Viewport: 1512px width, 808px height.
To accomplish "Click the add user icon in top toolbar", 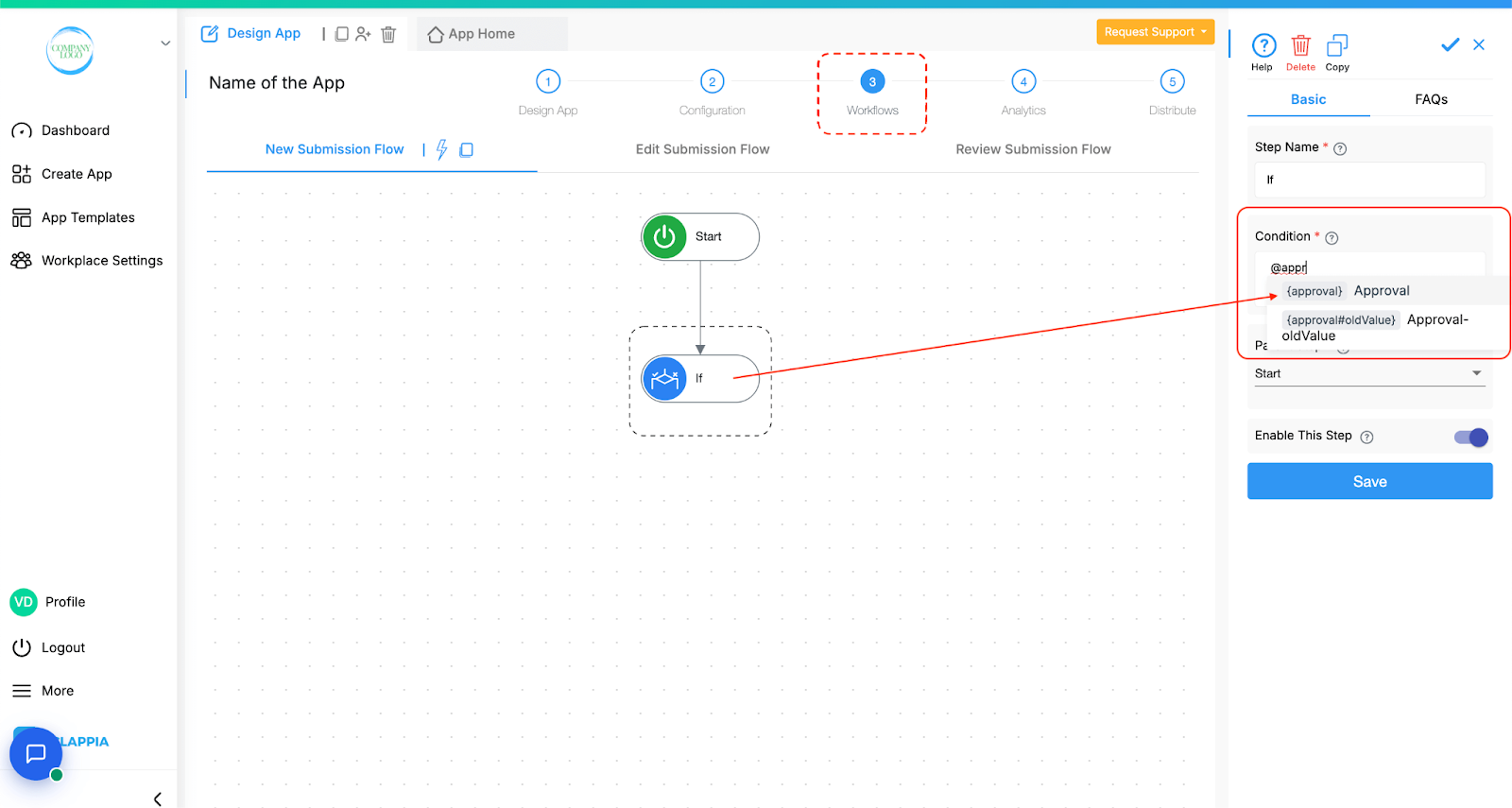I will point(363,34).
